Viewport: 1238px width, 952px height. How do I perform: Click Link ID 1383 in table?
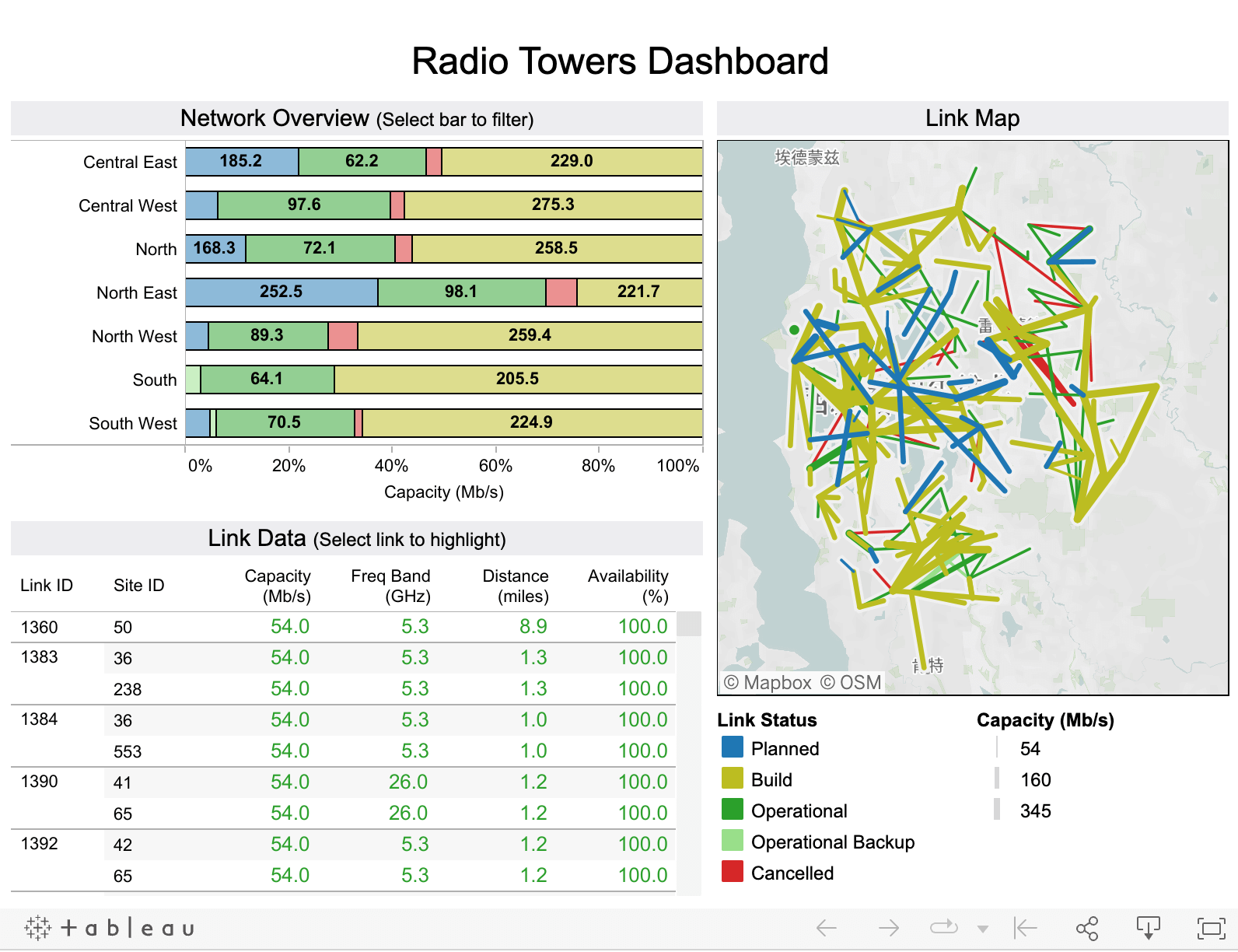pyautogui.click(x=40, y=656)
